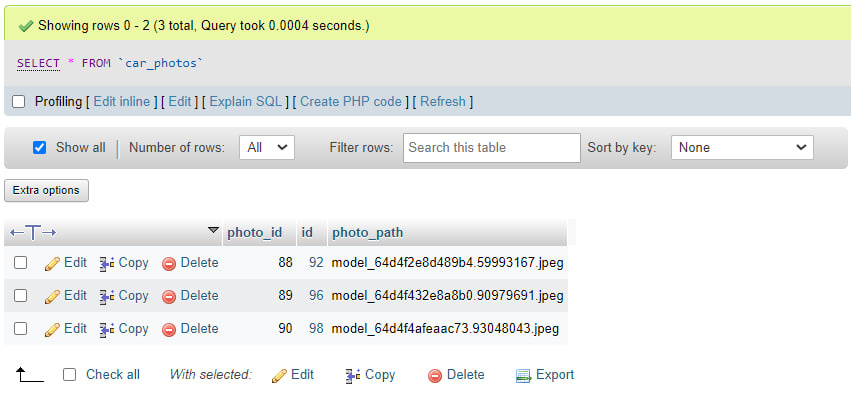Open the Number of rows dropdown
The image size is (851, 393).
[x=266, y=148]
